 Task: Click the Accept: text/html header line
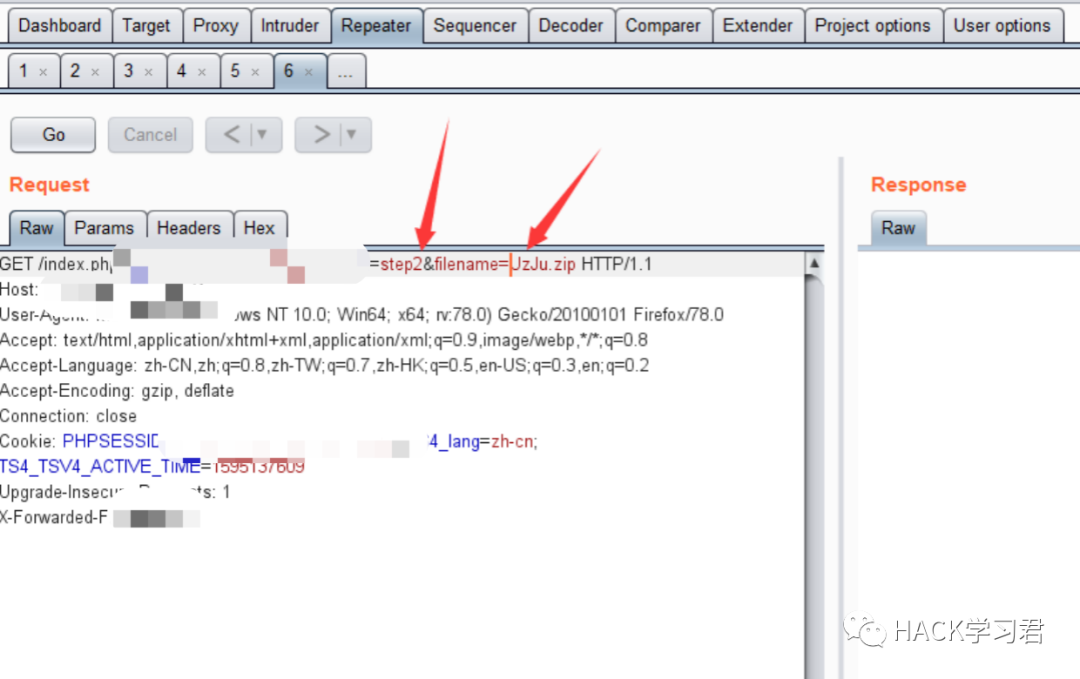(324, 340)
